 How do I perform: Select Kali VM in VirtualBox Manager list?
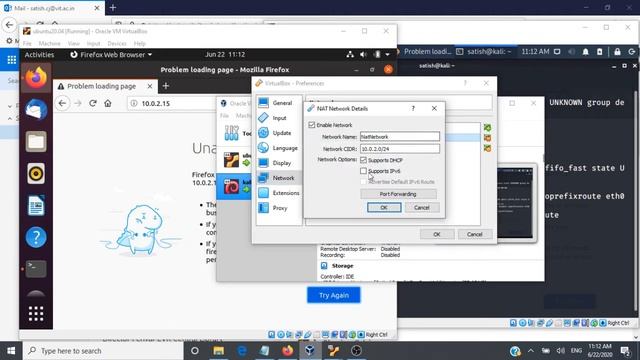233,186
